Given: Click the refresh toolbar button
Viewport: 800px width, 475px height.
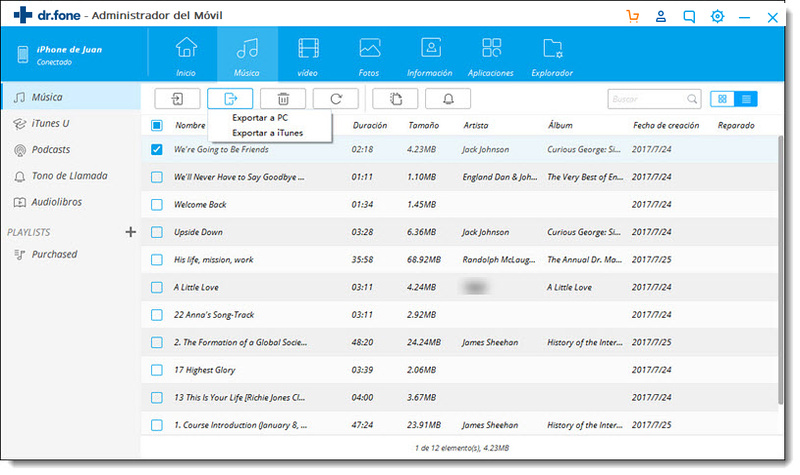Looking at the screenshot, I should click(x=336, y=98).
